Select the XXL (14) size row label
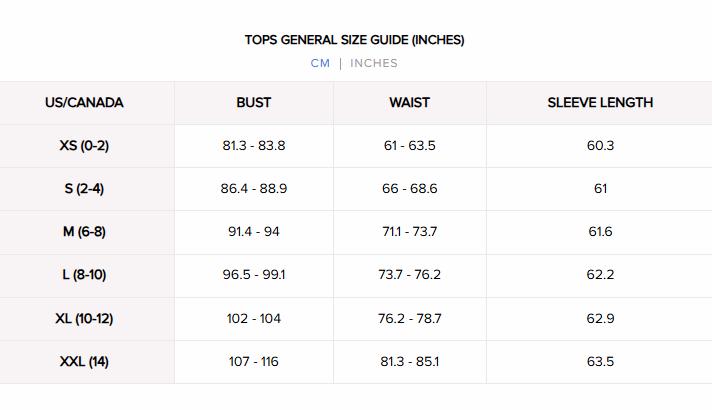Image resolution: width=712 pixels, height=410 pixels. point(84,361)
